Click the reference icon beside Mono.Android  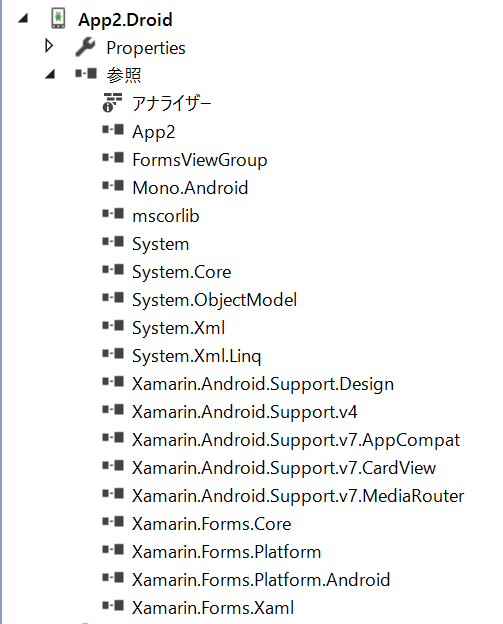tap(113, 185)
